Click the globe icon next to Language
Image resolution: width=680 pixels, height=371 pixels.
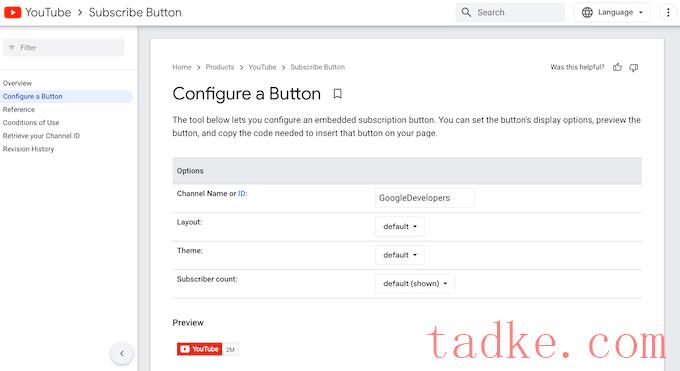coord(587,12)
